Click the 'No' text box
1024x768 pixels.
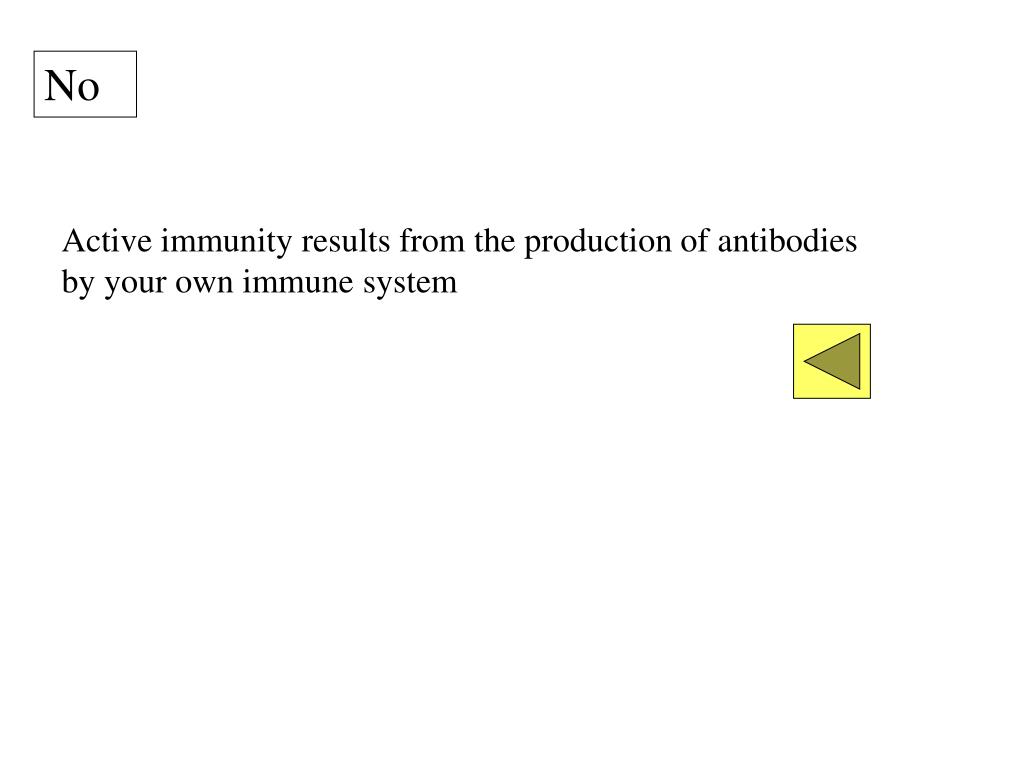[x=85, y=84]
